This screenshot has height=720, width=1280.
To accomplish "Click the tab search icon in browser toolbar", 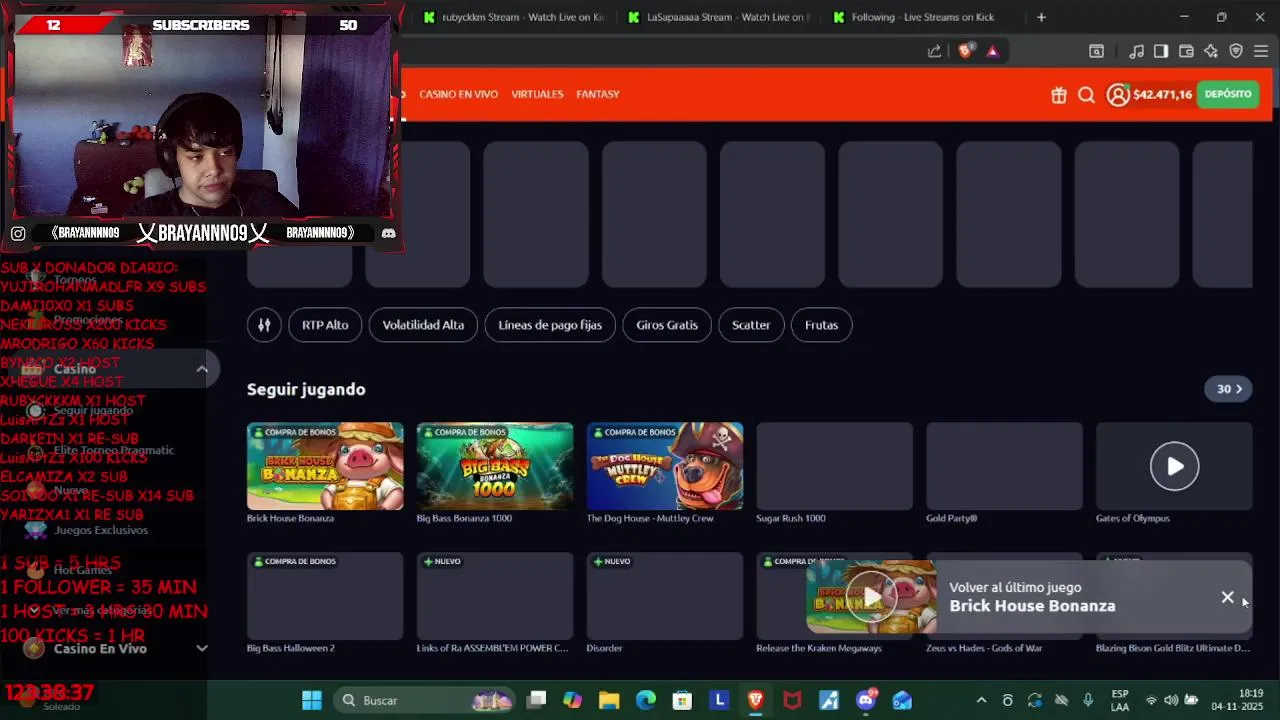I will pos(1096,51).
